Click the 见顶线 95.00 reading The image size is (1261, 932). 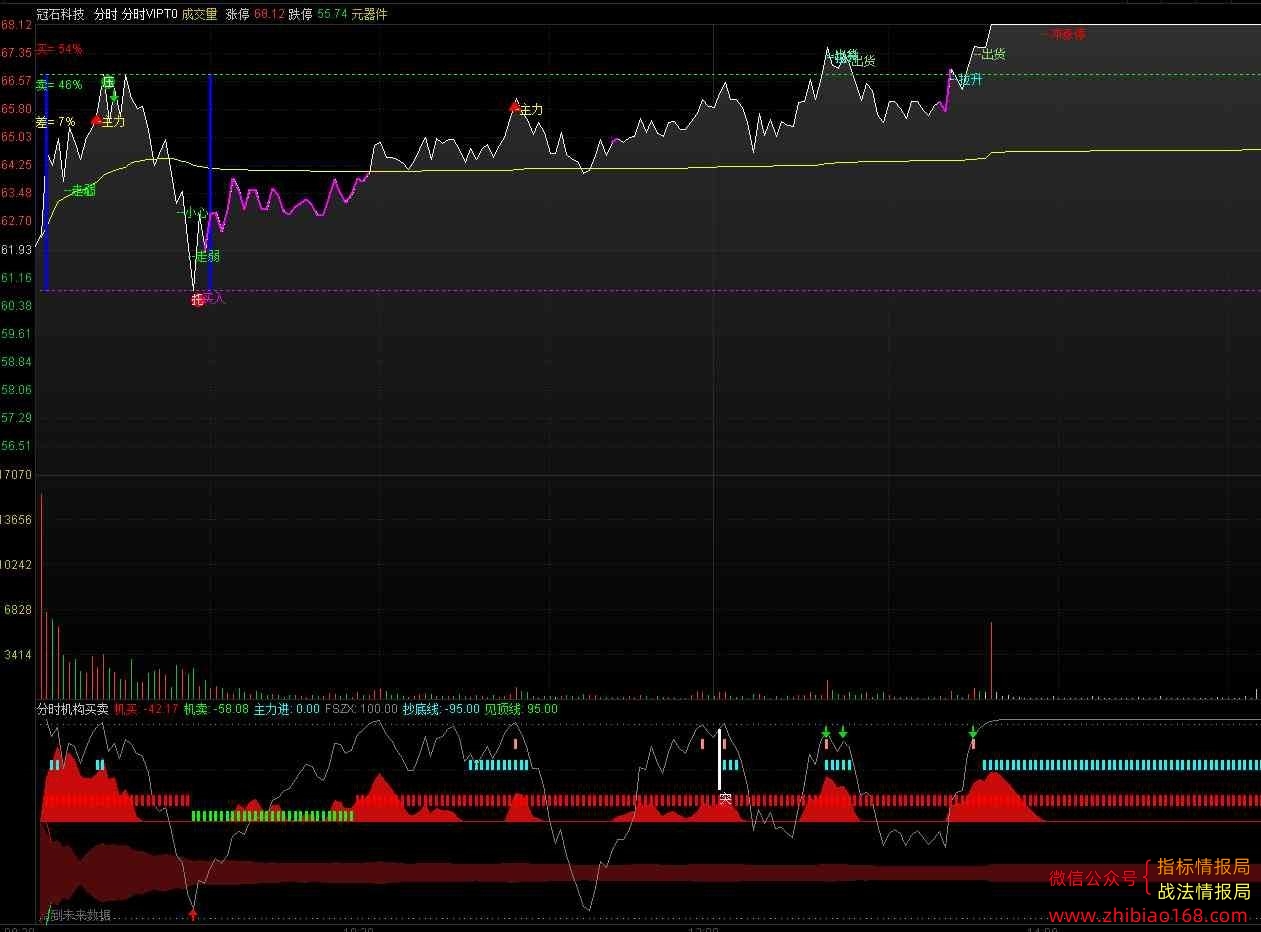click(521, 709)
